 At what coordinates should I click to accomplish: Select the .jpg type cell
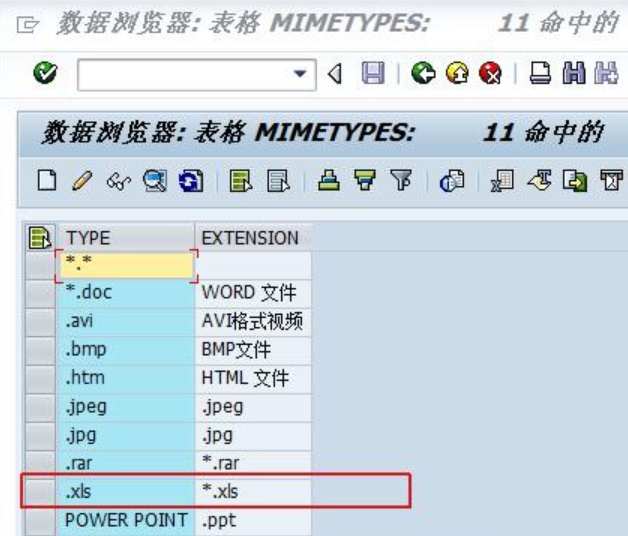(127, 436)
